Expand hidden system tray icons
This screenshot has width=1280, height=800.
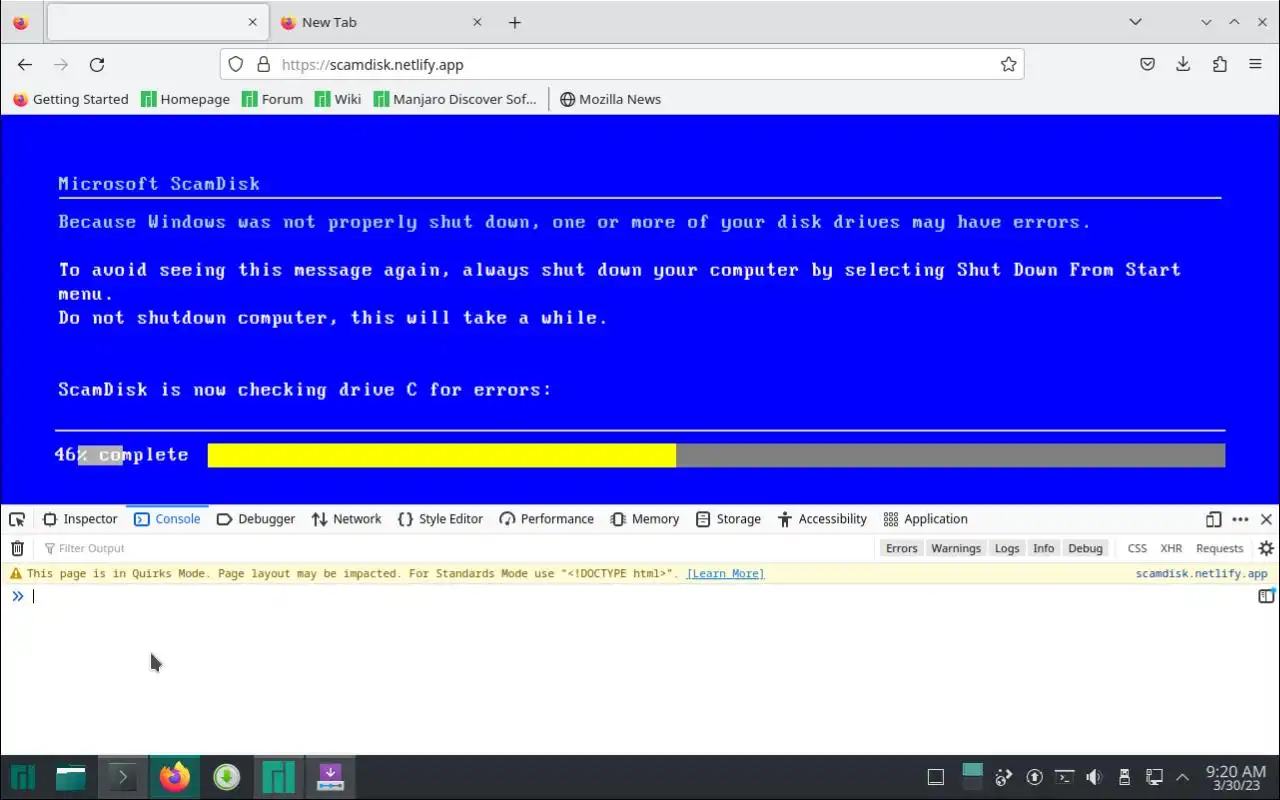1183,777
